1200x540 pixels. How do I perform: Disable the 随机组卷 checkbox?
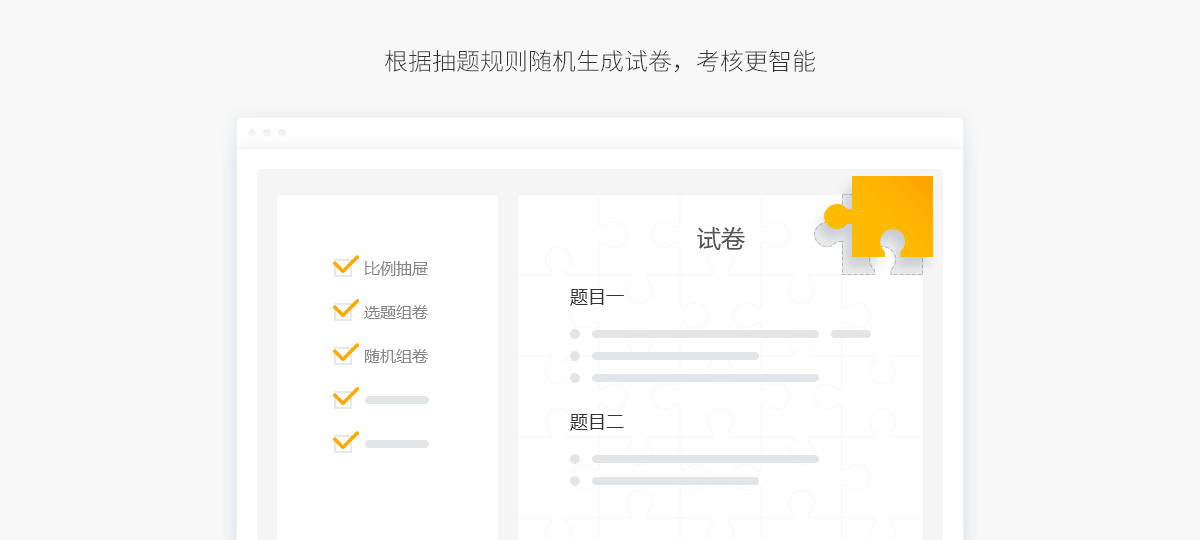point(343,356)
